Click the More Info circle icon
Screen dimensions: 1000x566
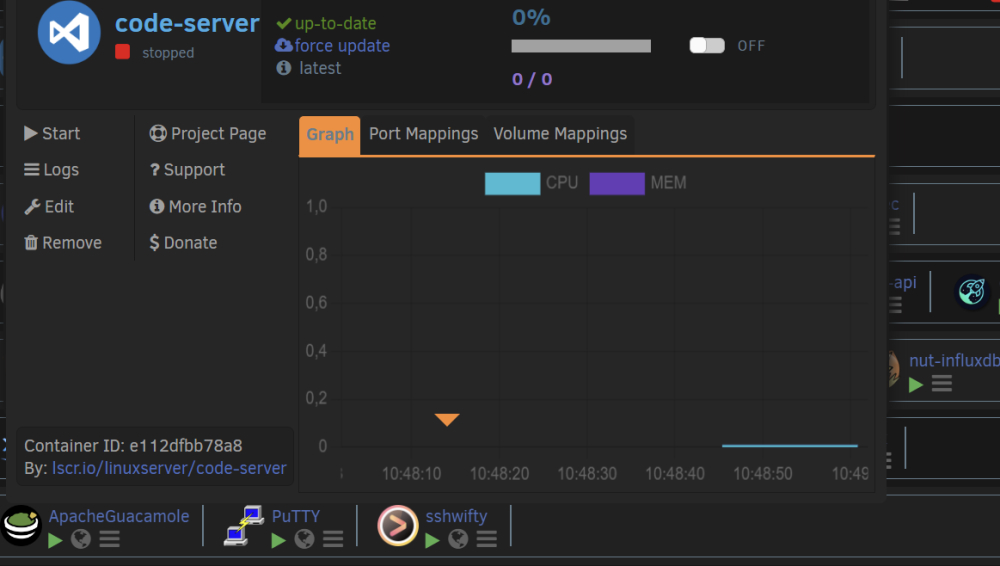coord(157,207)
